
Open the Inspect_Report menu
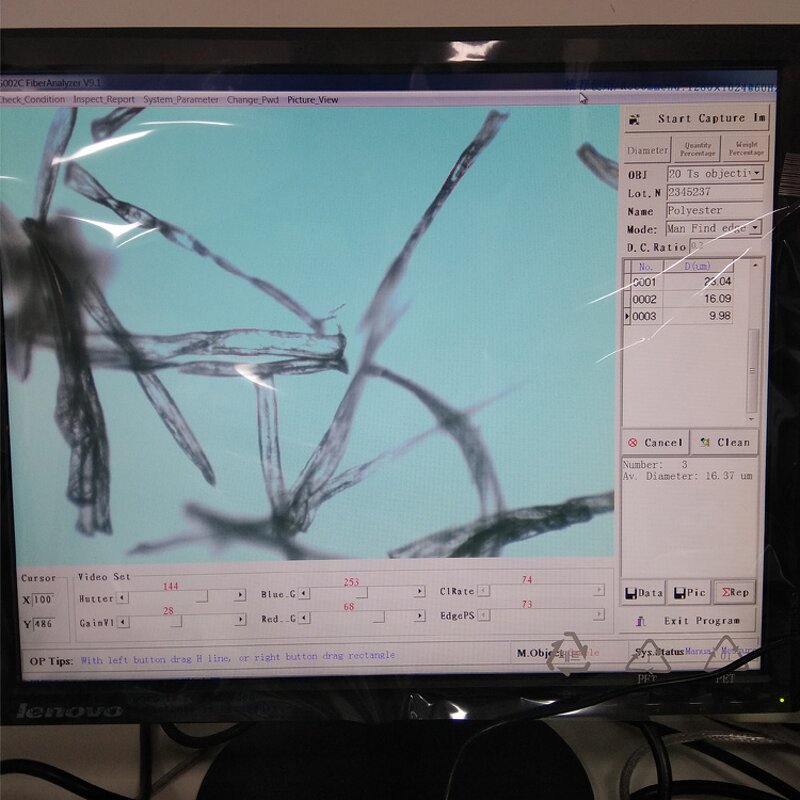point(103,100)
